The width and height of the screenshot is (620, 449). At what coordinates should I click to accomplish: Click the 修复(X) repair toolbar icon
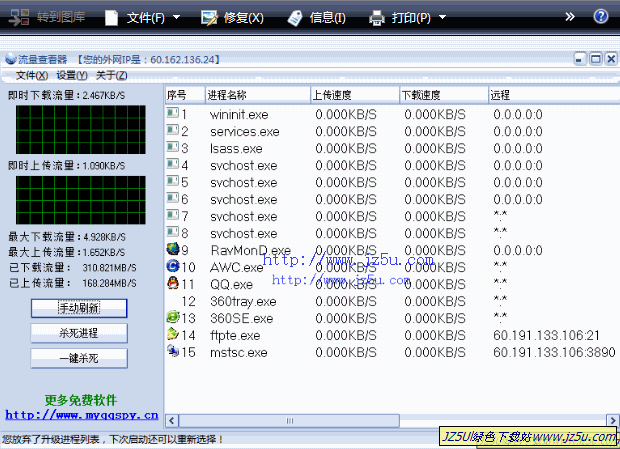pyautogui.click(x=209, y=17)
